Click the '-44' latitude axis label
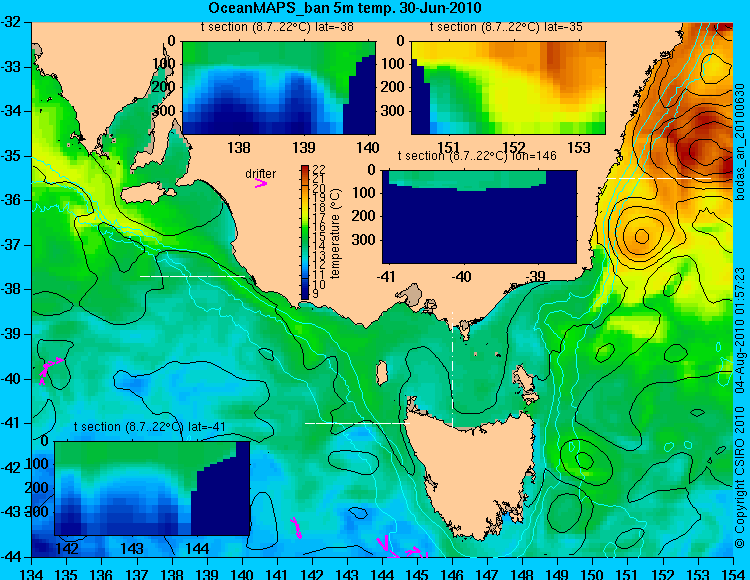750x580 pixels. pyautogui.click(x=11, y=557)
